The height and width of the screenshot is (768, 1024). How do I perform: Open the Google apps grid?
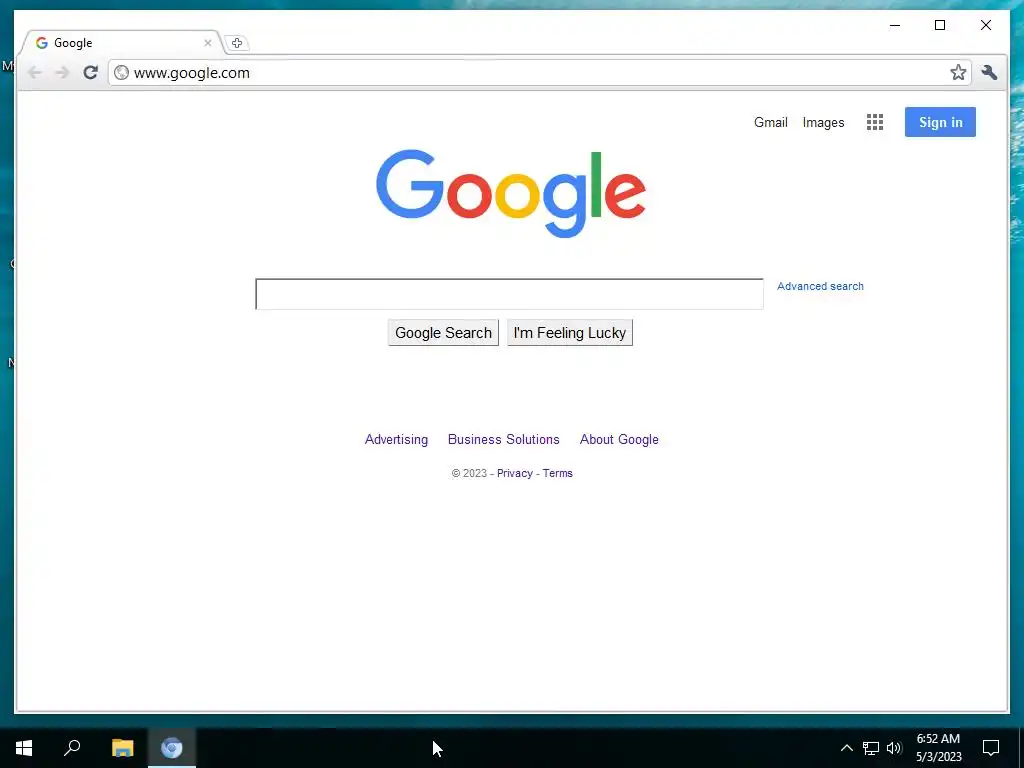coord(875,122)
